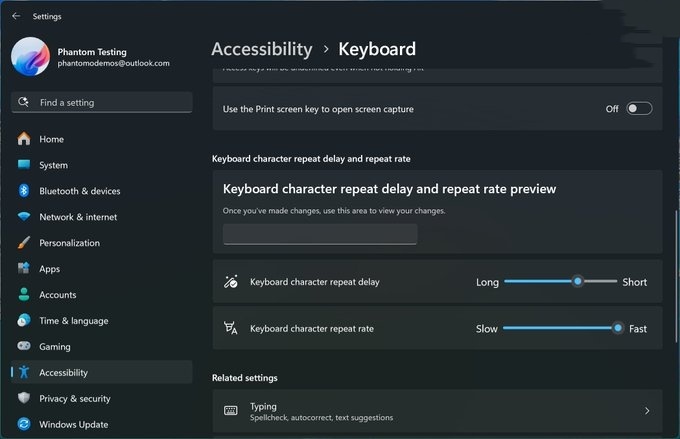Click the repeat rate preview text box
The height and width of the screenshot is (439, 680).
point(320,234)
